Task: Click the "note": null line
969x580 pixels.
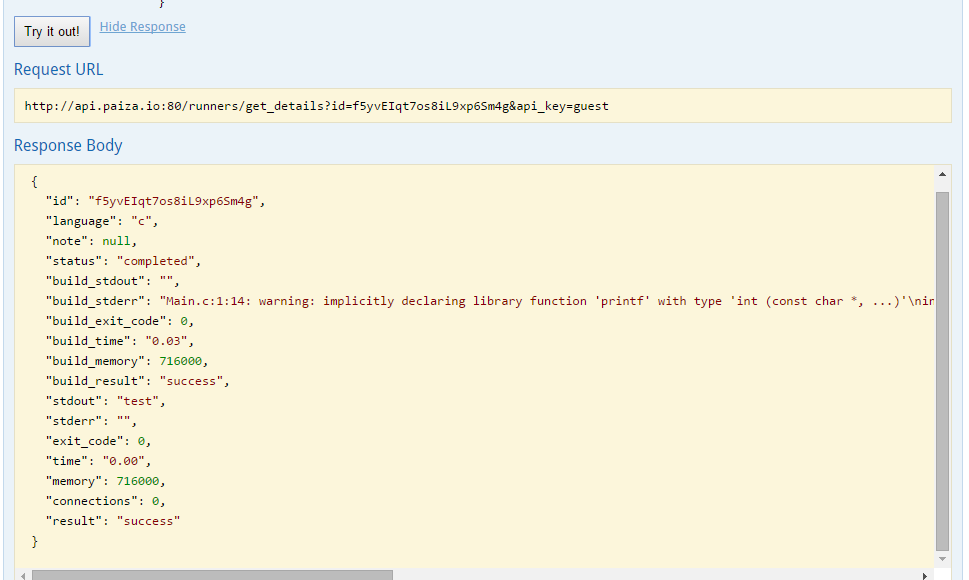Action: 91,241
